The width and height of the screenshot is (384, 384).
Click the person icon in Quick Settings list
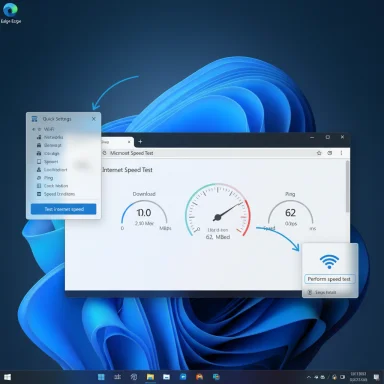tap(39, 170)
